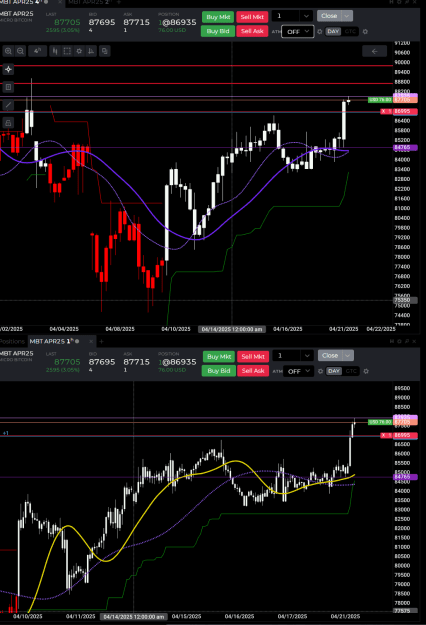Switch to the second MBT APR25 tab at top

coord(90,2)
